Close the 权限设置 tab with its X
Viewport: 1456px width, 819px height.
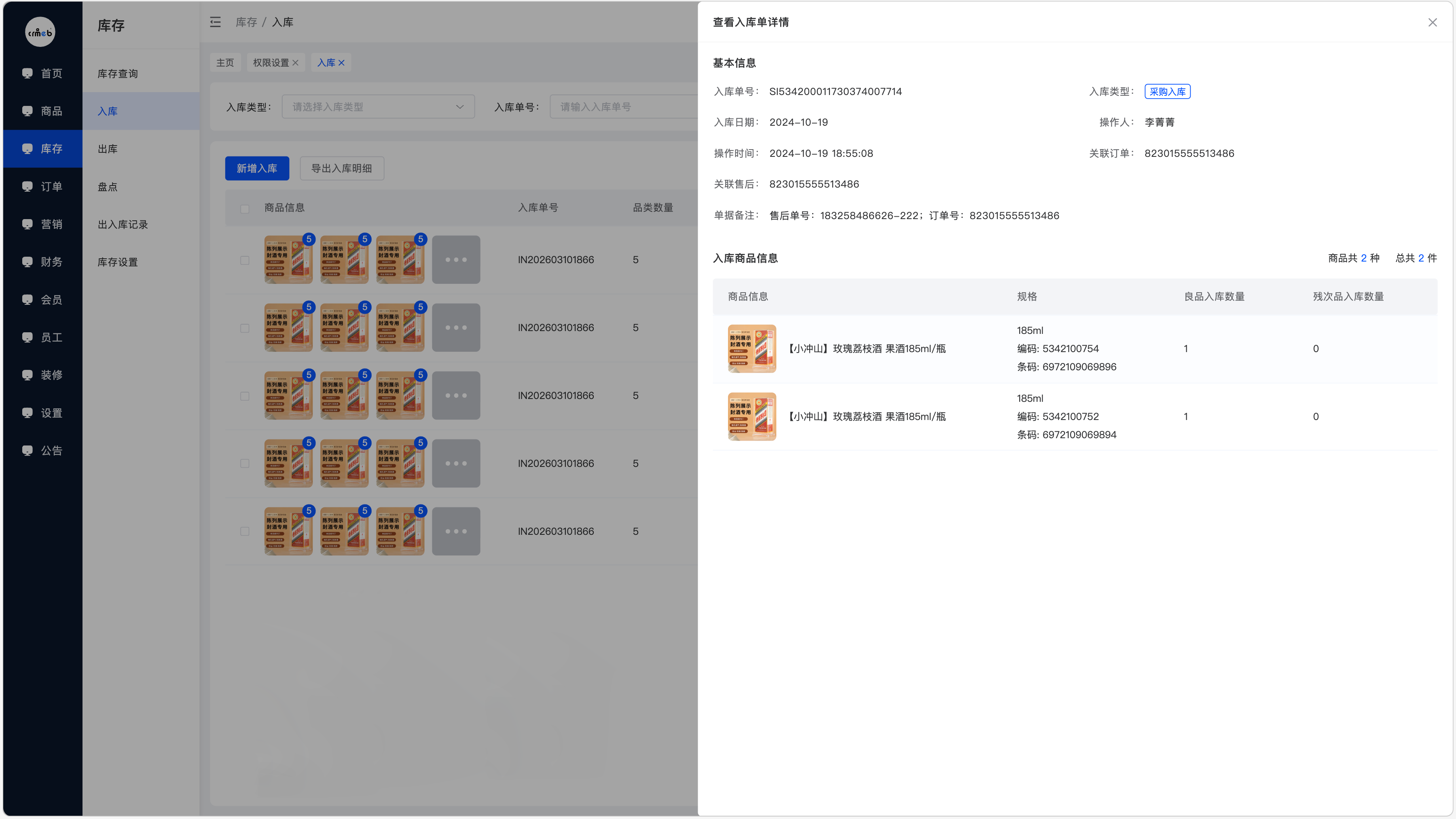tap(295, 63)
